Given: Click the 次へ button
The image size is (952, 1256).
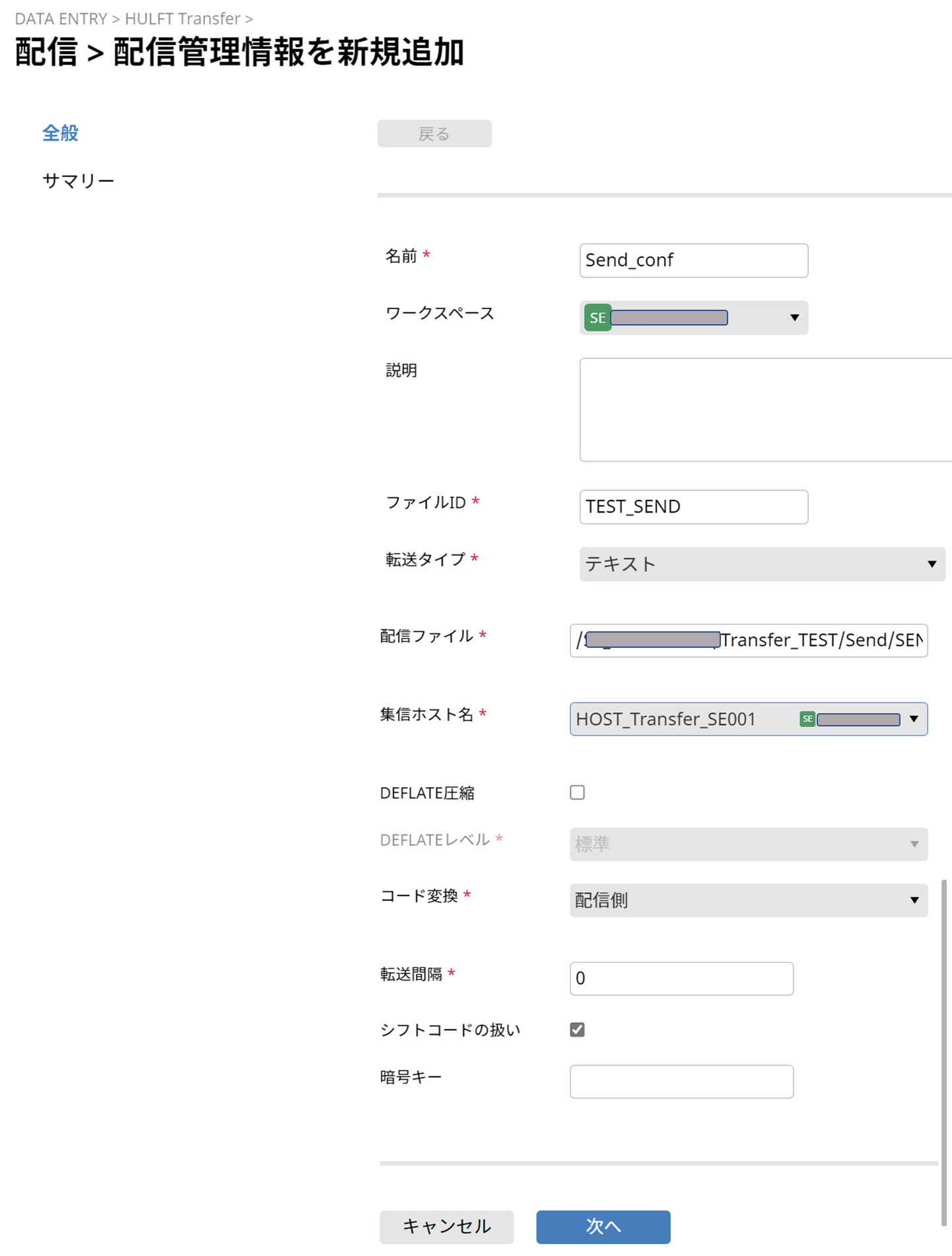Looking at the screenshot, I should click(603, 1227).
